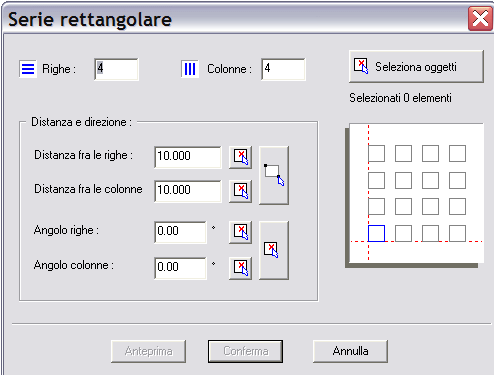The height and width of the screenshot is (375, 494).
Task: Click the Conferma button
Action: [x=245, y=351]
